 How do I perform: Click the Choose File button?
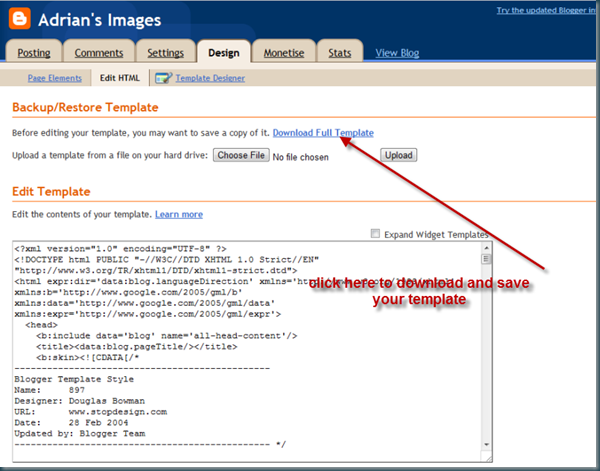[x=241, y=155]
